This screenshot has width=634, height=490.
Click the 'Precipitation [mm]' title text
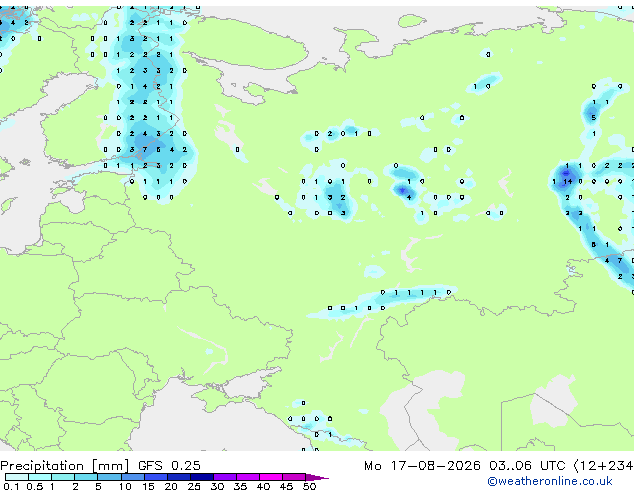pos(65,466)
